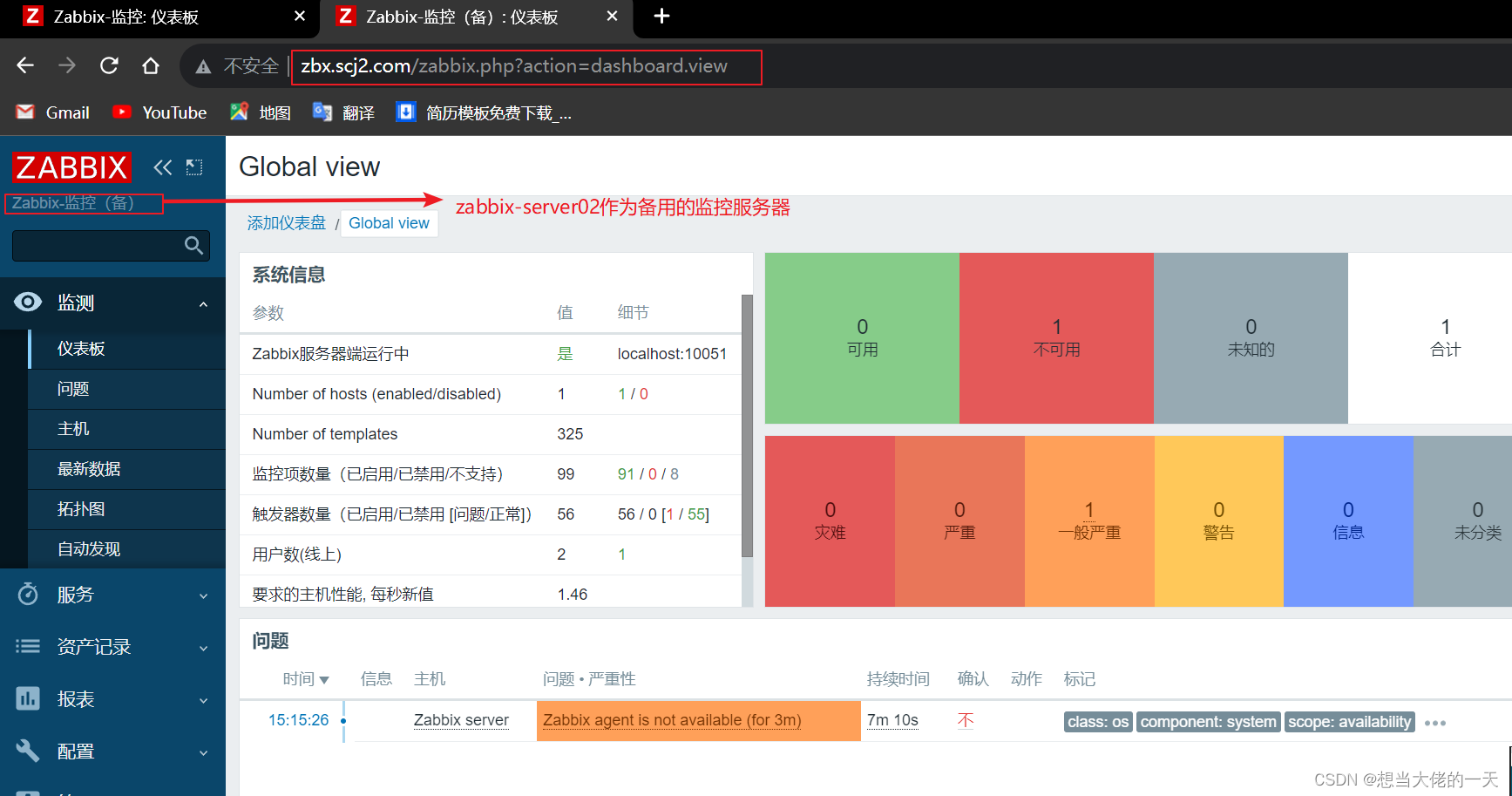This screenshot has width=1512, height=796.
Task: Open the problem row ellipsis tags menu
Action: [1435, 723]
